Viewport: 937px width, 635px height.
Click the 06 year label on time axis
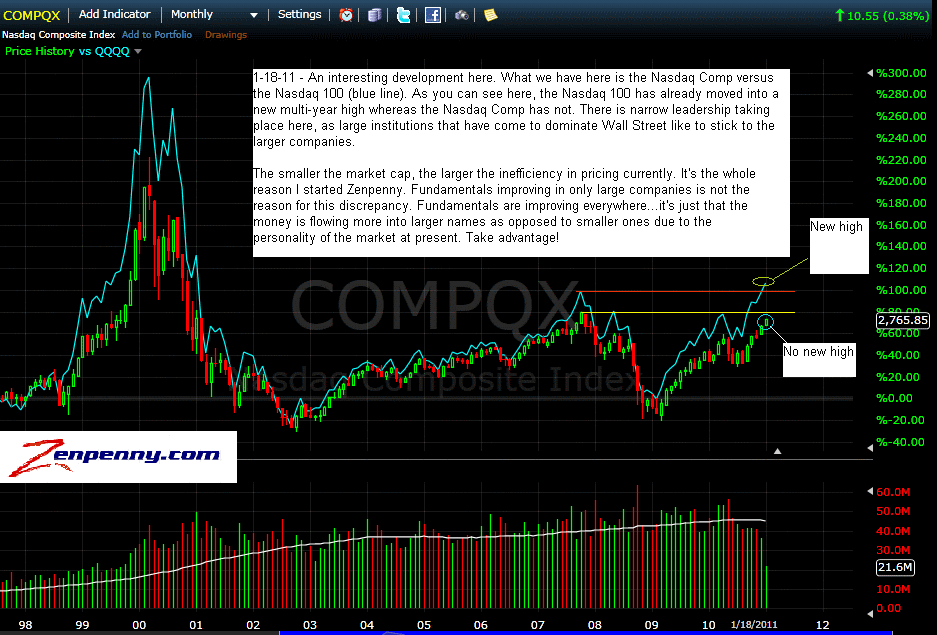click(x=480, y=625)
